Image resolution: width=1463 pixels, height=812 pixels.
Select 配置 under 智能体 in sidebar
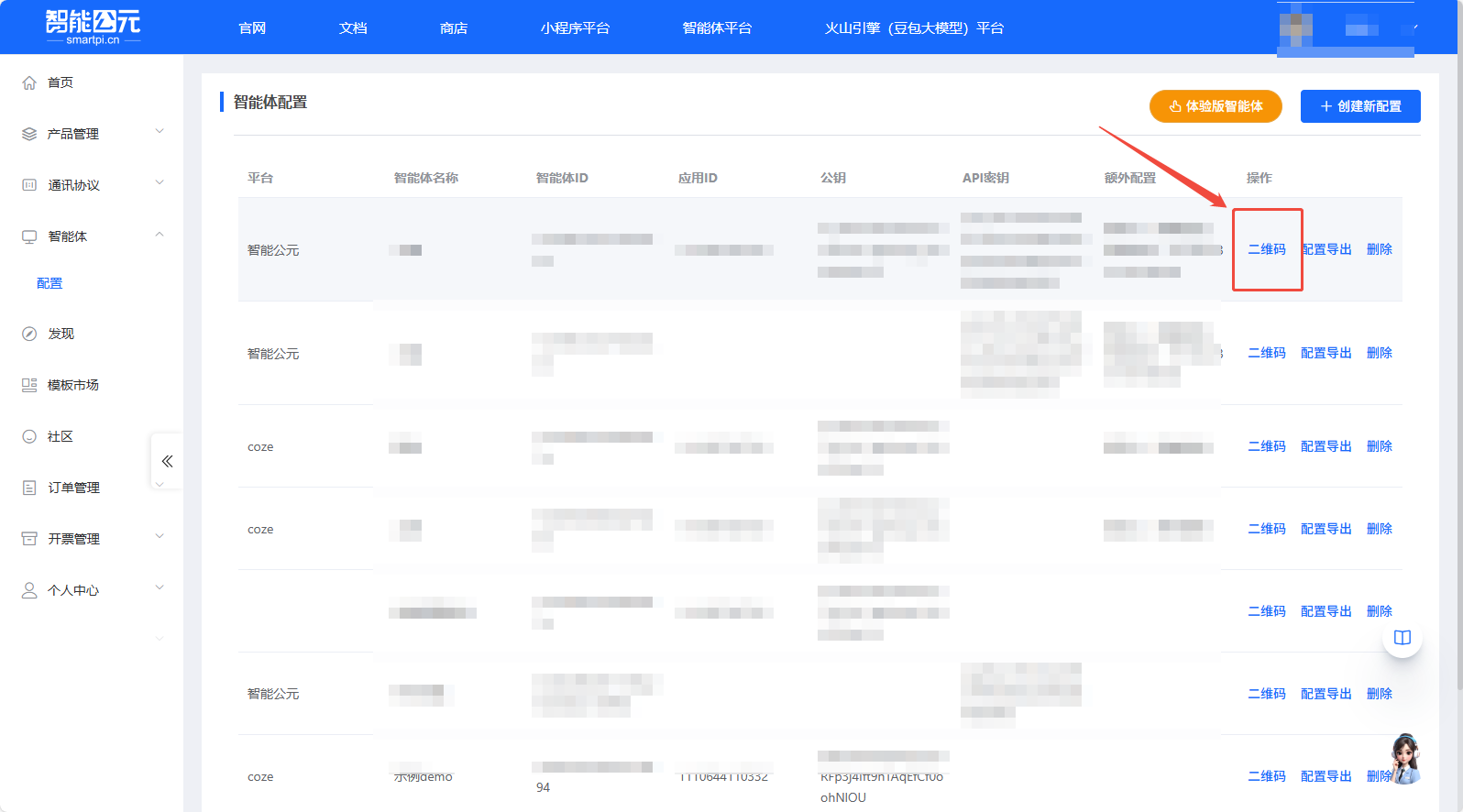[x=49, y=283]
